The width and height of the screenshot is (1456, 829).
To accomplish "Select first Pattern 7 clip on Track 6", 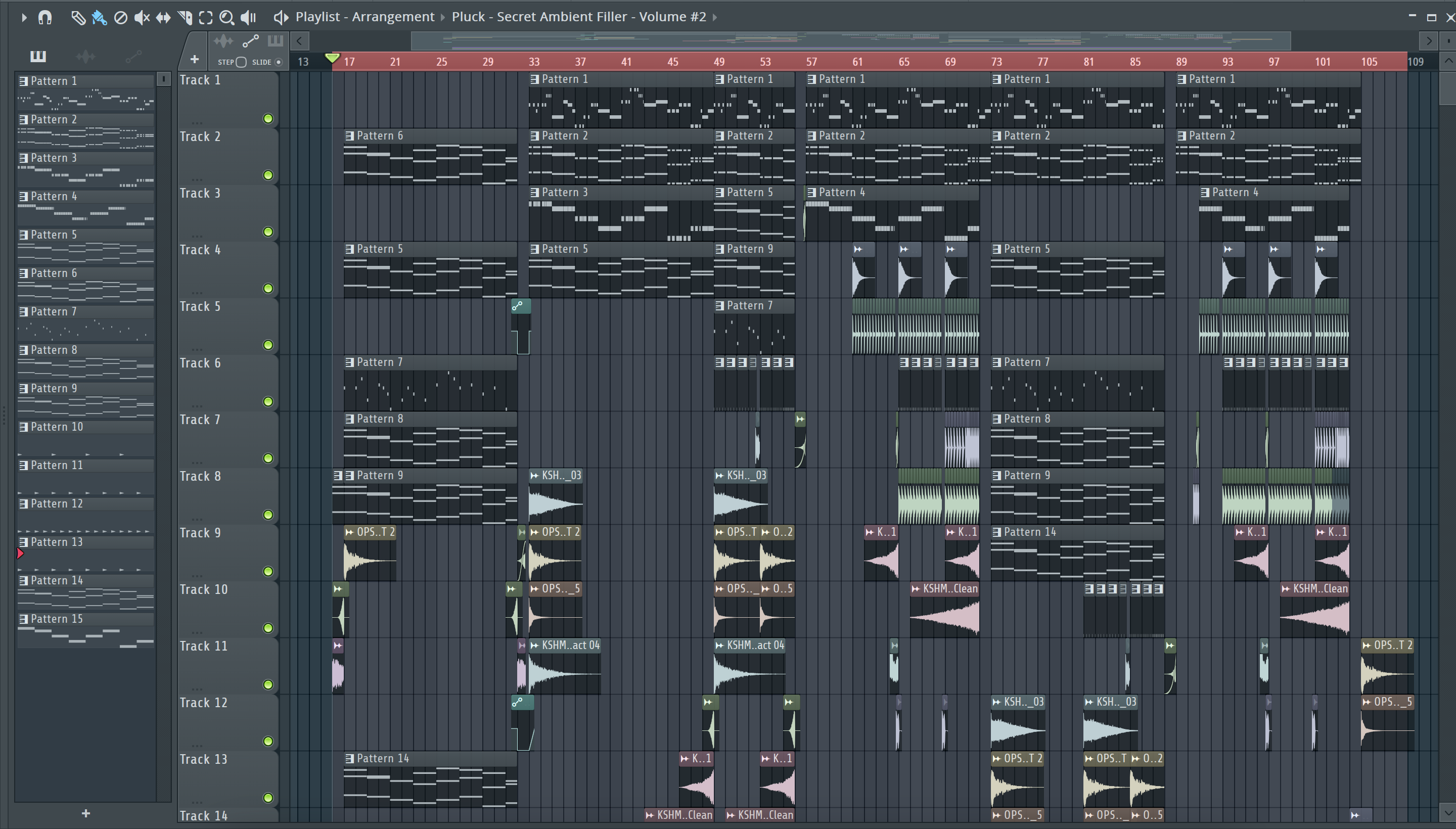I will coord(430,383).
